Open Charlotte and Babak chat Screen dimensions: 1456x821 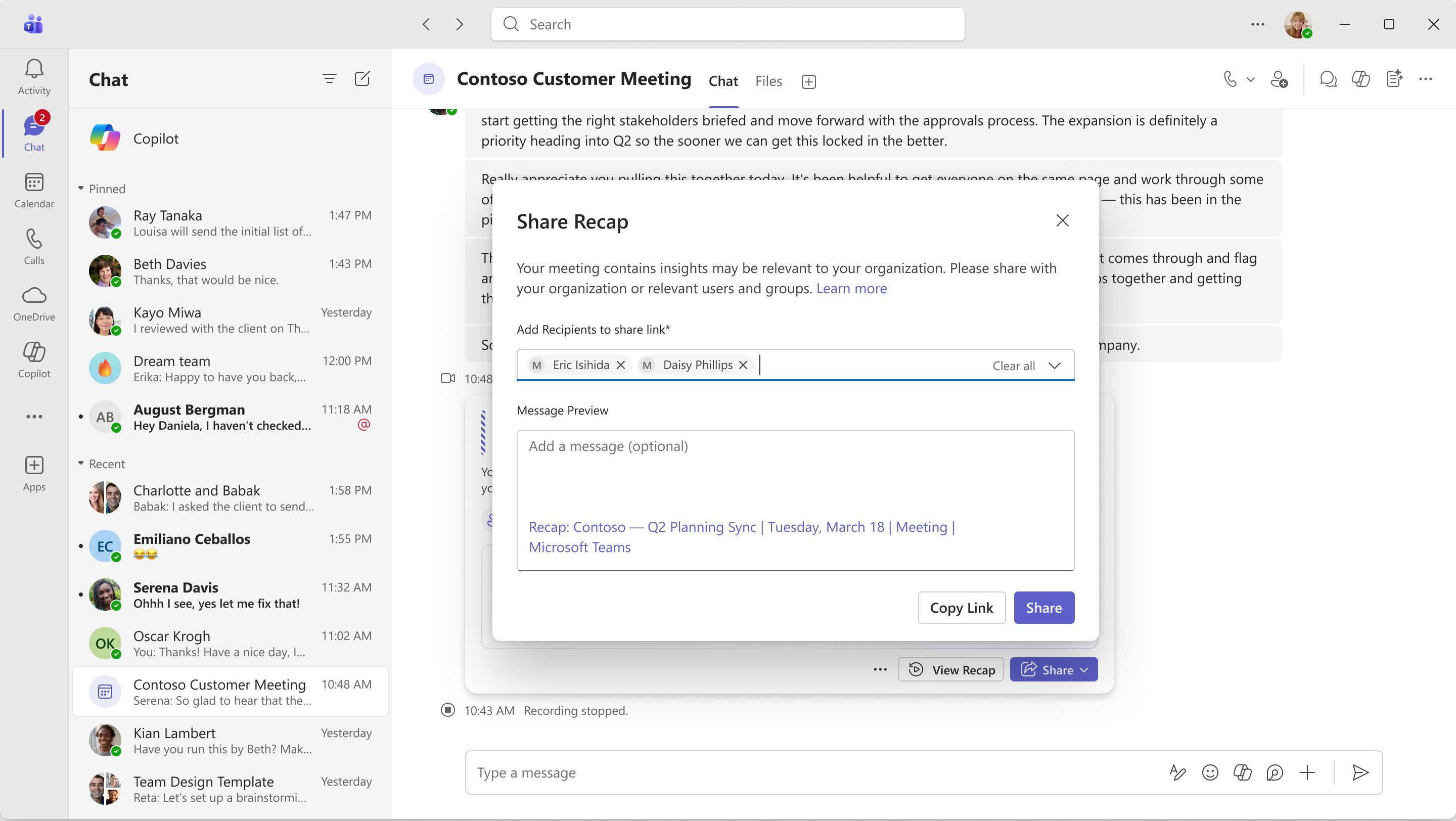231,498
